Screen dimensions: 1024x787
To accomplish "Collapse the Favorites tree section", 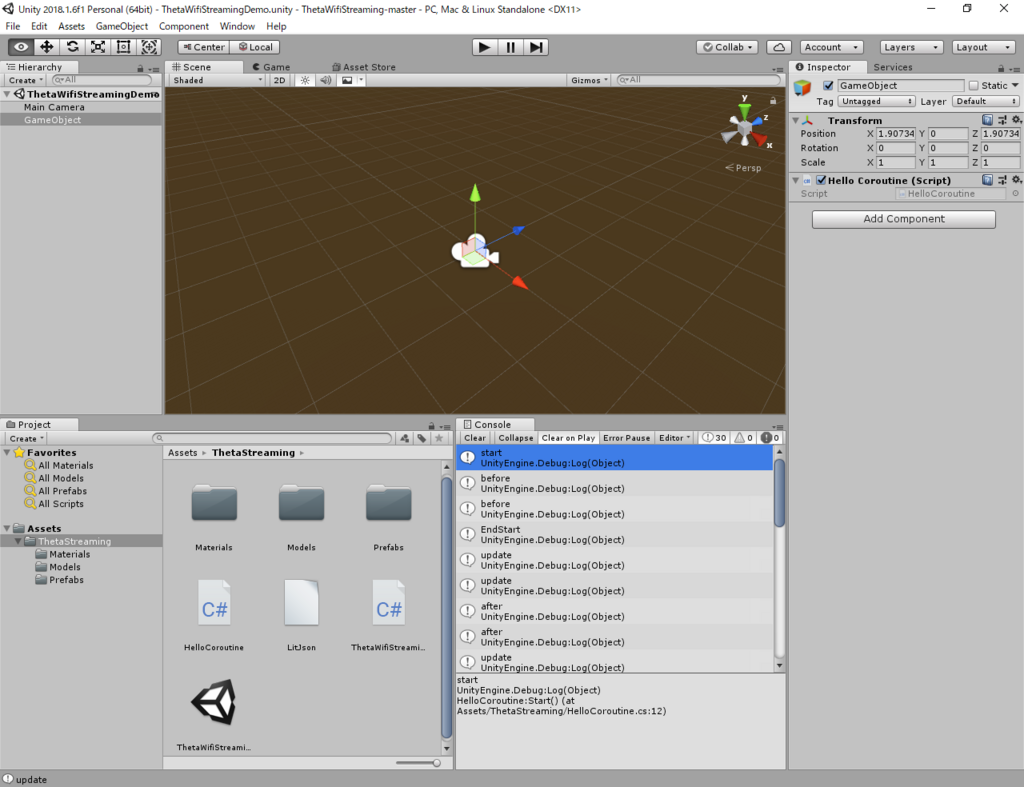I will pos(7,453).
